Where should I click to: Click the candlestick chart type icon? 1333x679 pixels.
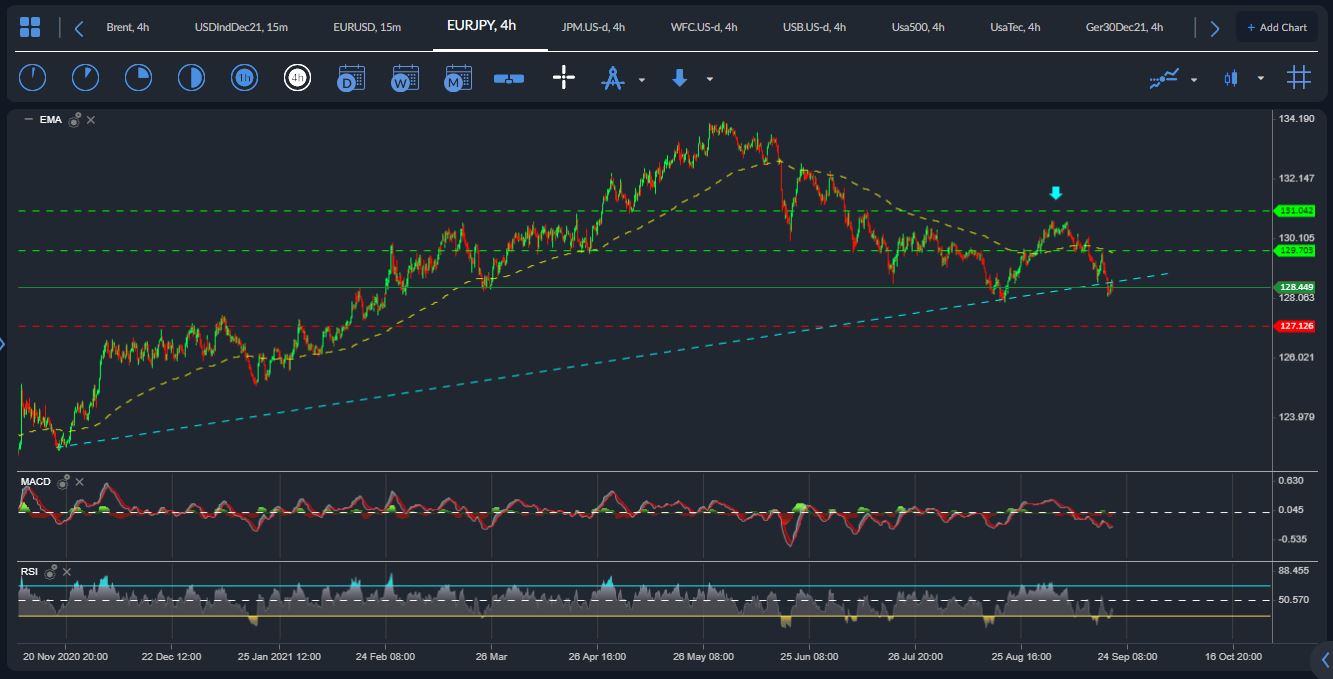point(1231,78)
